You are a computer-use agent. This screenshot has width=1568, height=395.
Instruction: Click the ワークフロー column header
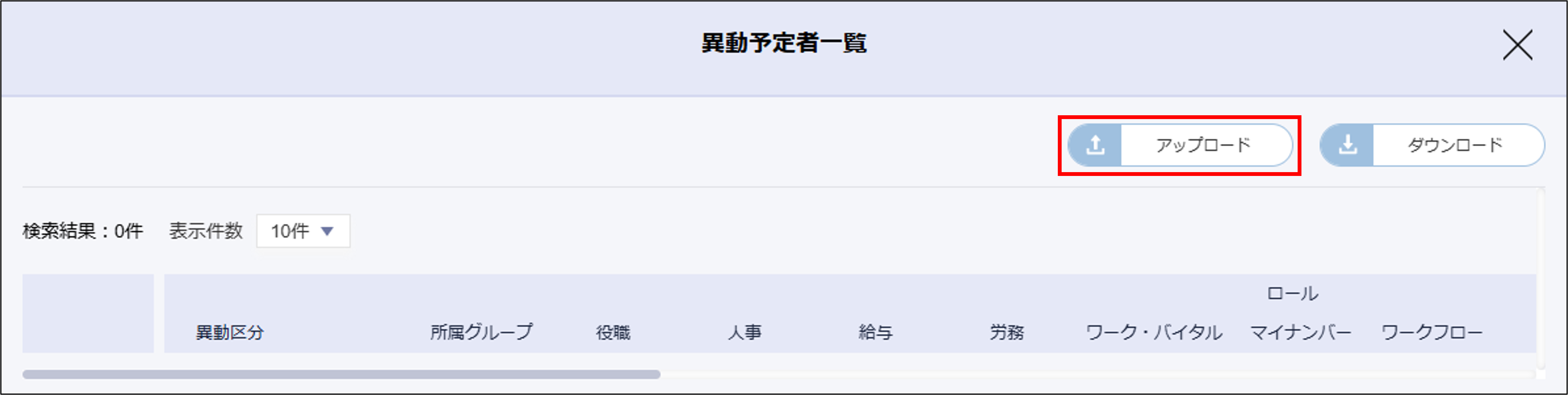1432,332
